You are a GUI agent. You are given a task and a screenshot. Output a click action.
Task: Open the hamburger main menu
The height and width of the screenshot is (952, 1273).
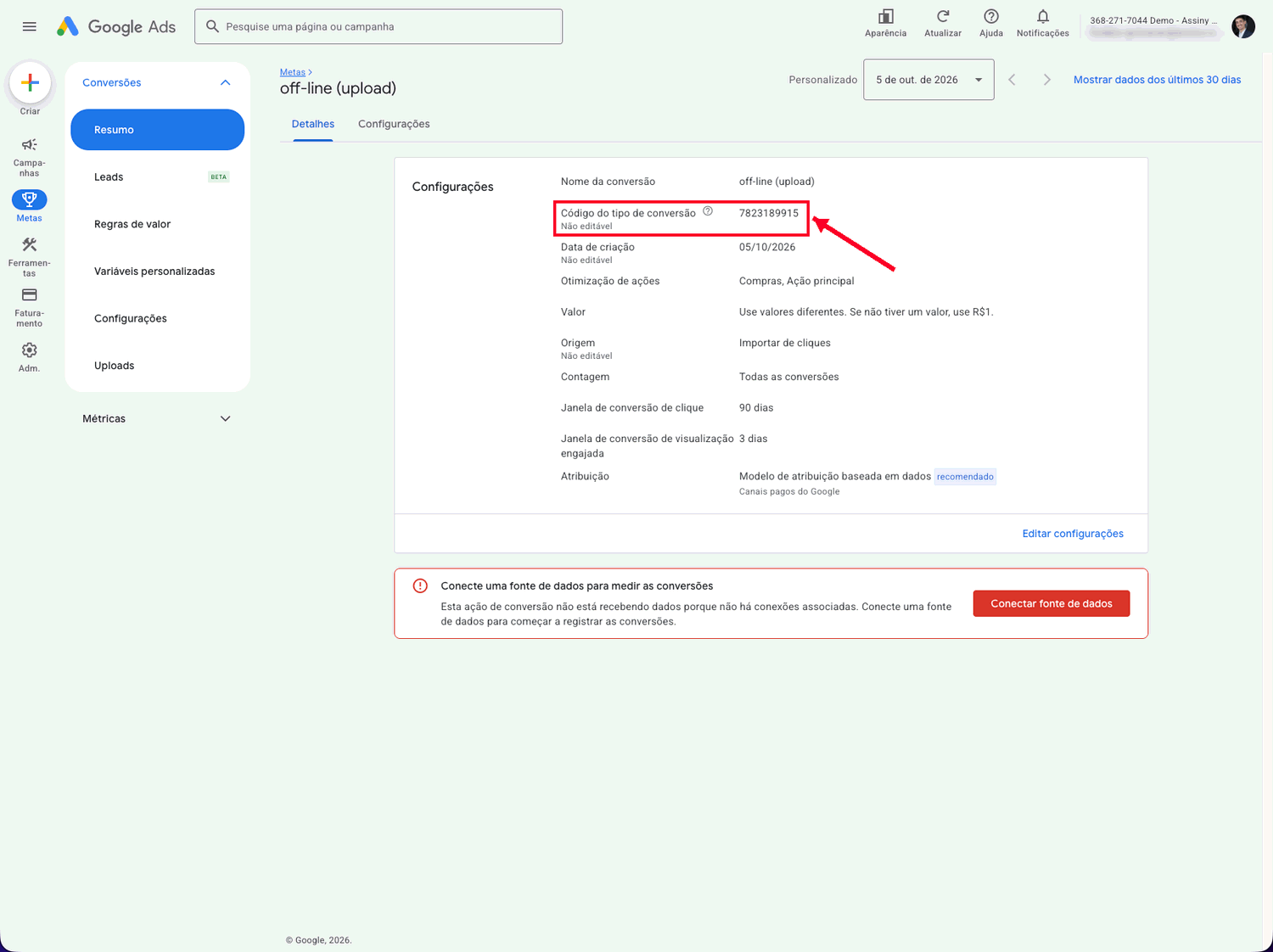[x=30, y=26]
